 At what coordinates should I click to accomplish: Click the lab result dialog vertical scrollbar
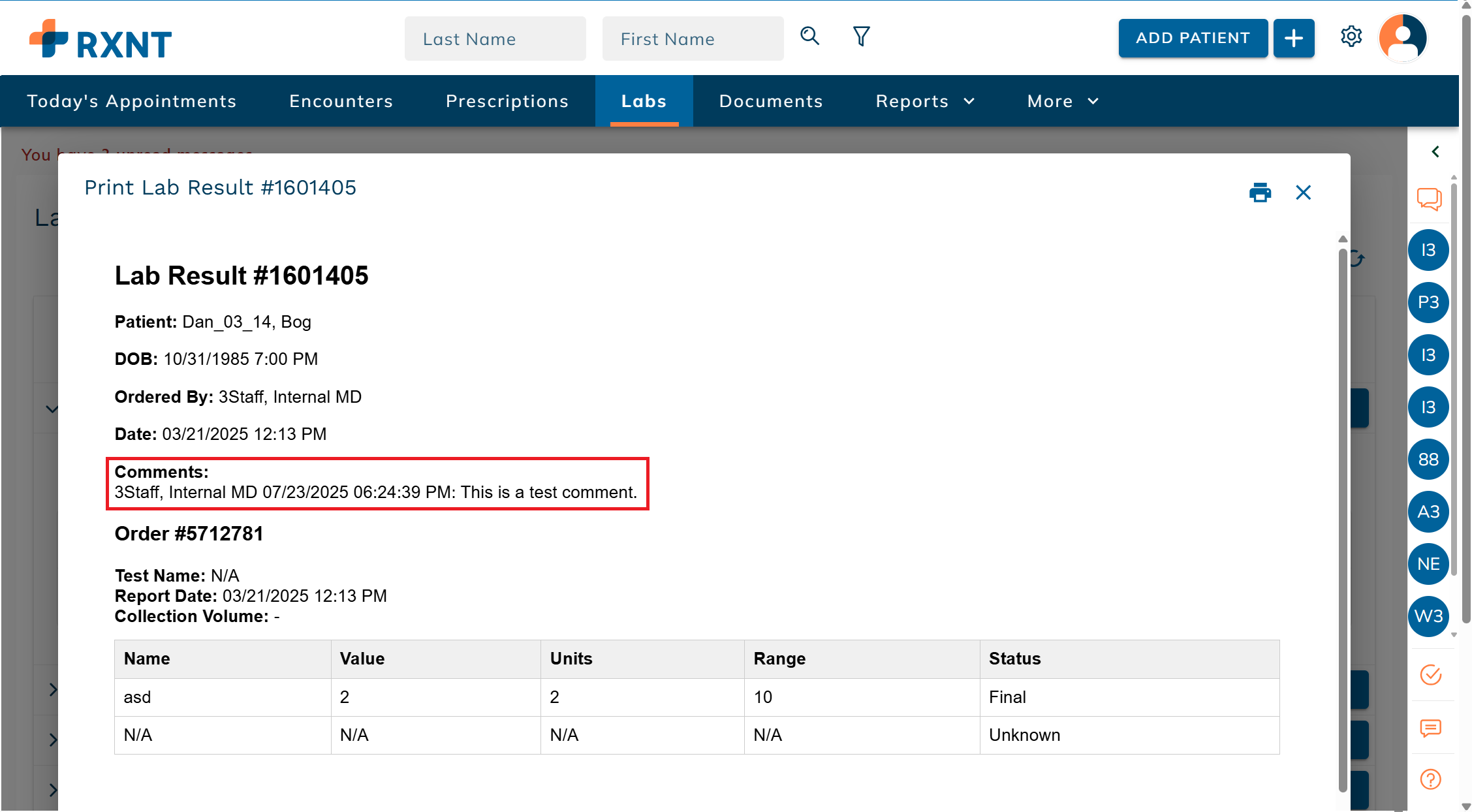pyautogui.click(x=1343, y=516)
